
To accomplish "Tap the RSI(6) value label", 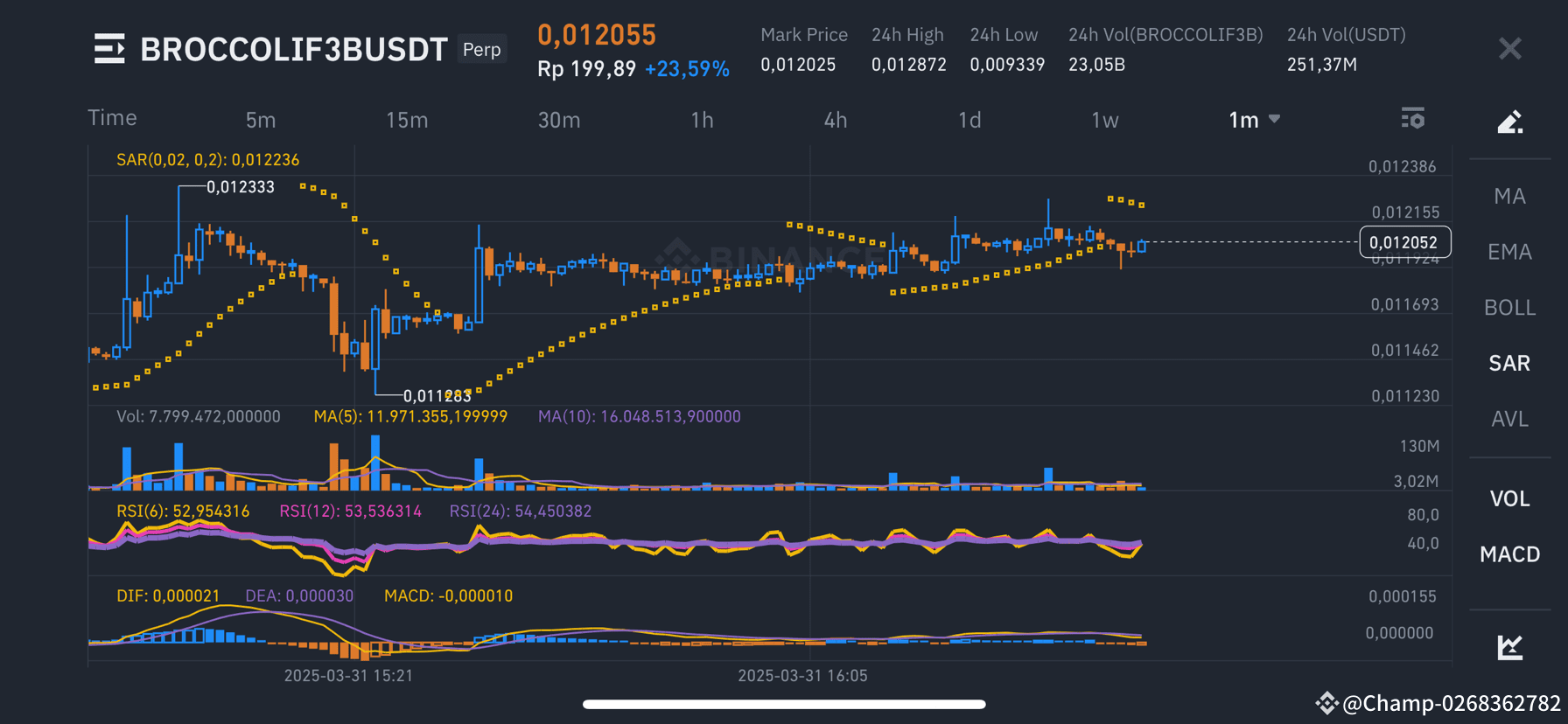I will (183, 512).
